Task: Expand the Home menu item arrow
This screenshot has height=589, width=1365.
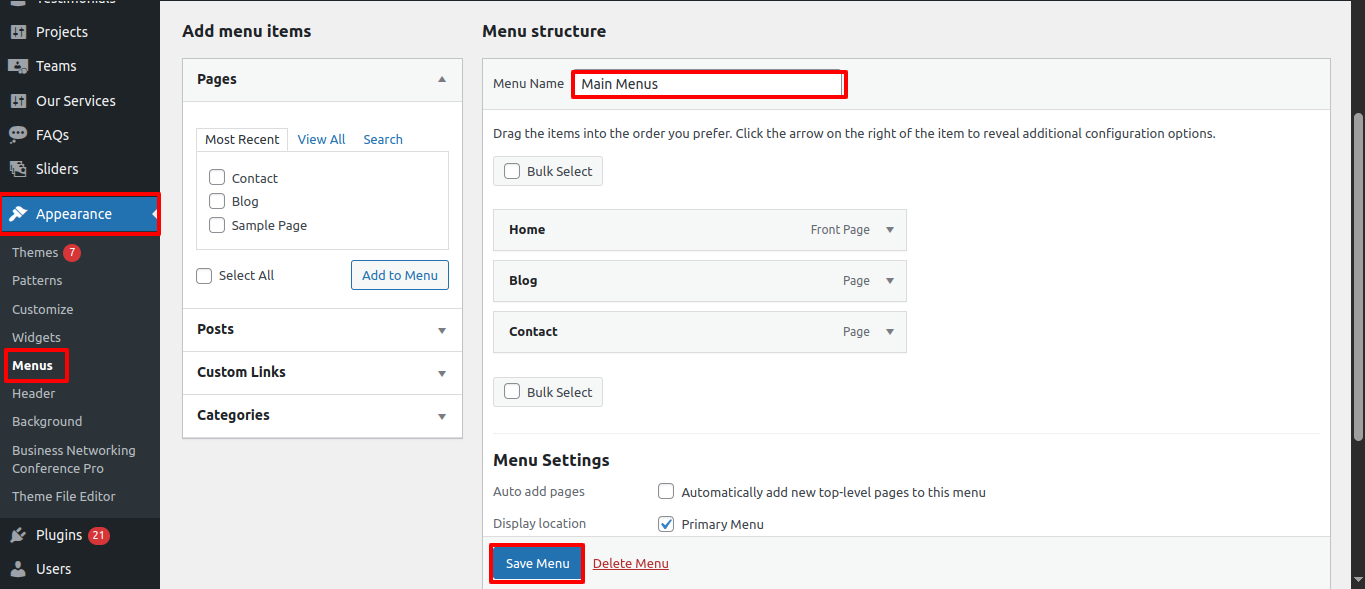Action: (890, 230)
